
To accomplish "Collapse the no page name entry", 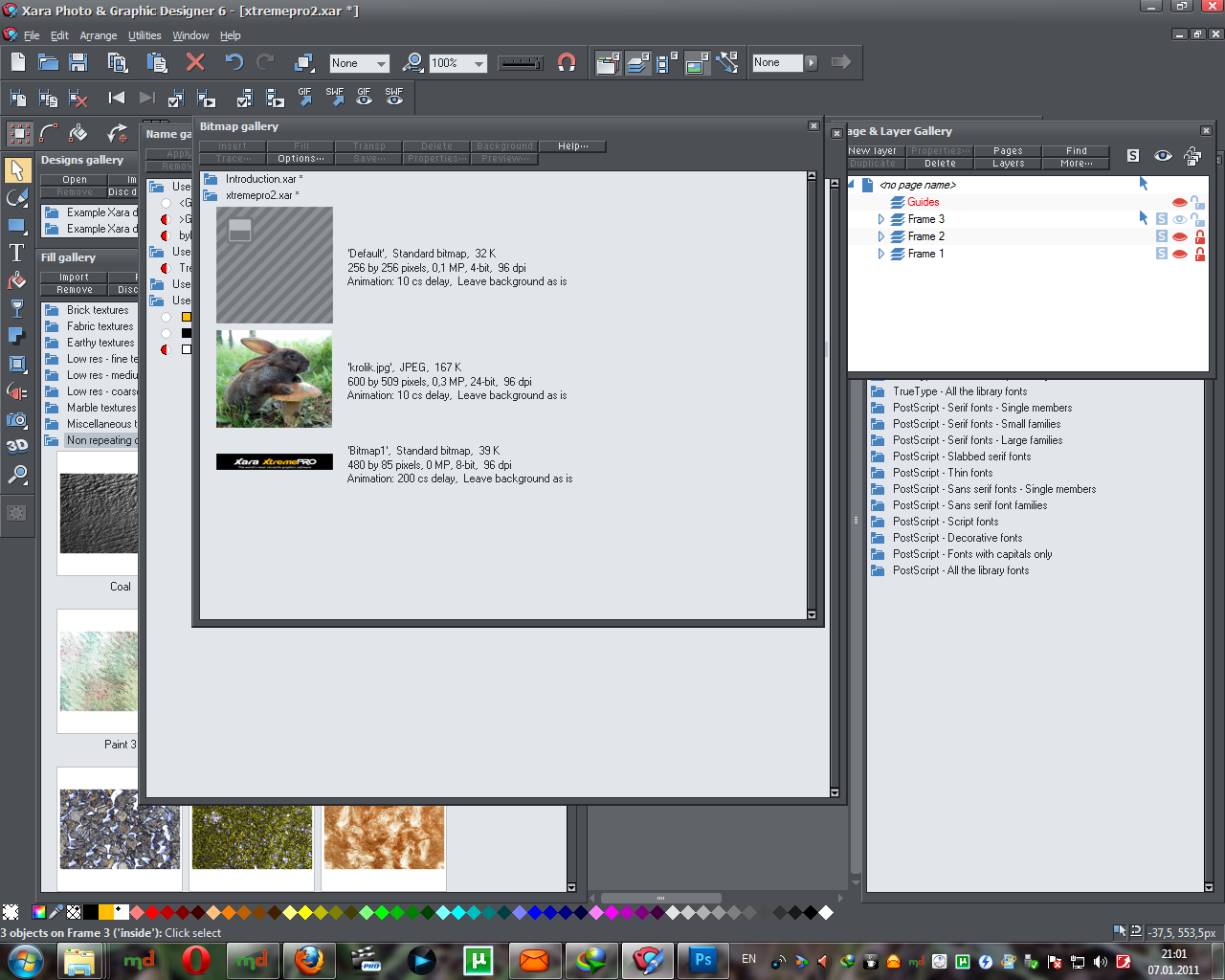I will [x=851, y=185].
